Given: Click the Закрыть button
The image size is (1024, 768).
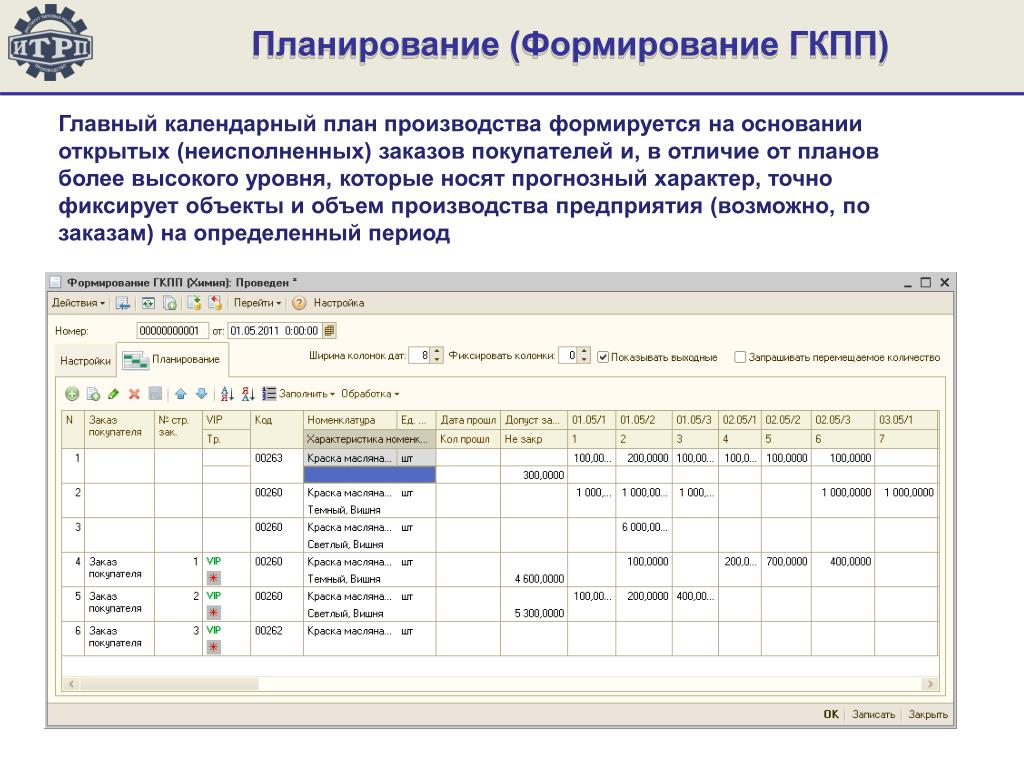Looking at the screenshot, I should [927, 714].
